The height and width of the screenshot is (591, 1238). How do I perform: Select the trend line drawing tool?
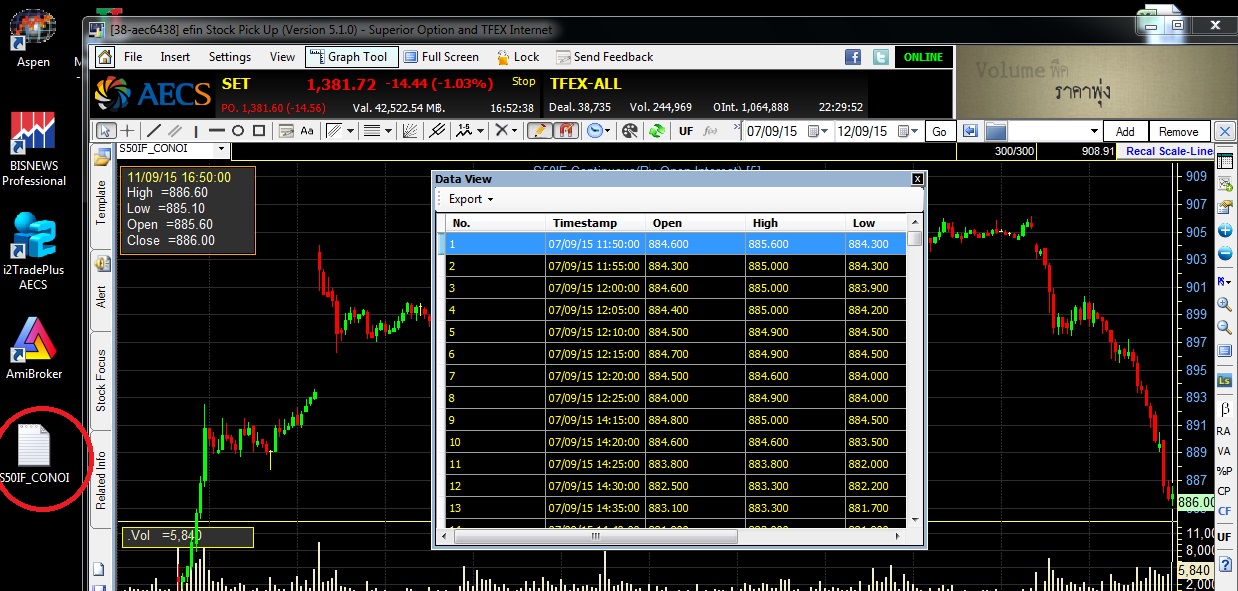(x=154, y=131)
